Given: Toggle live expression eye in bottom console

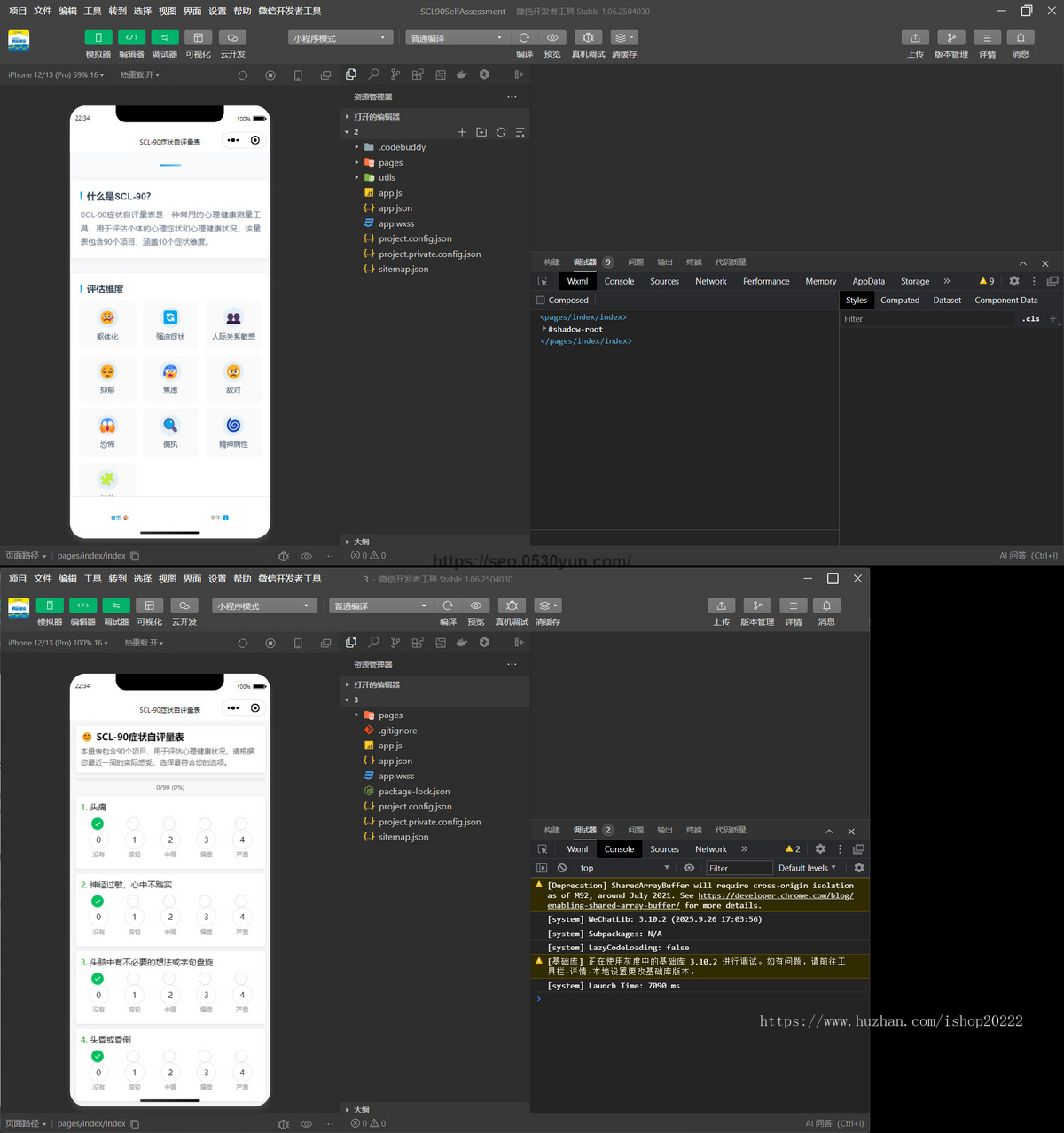Looking at the screenshot, I should pos(689,868).
